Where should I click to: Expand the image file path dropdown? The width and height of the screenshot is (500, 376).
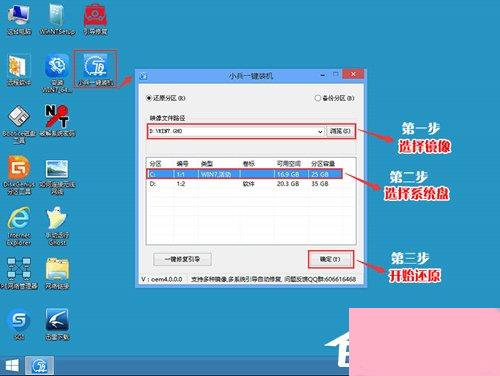pos(320,131)
